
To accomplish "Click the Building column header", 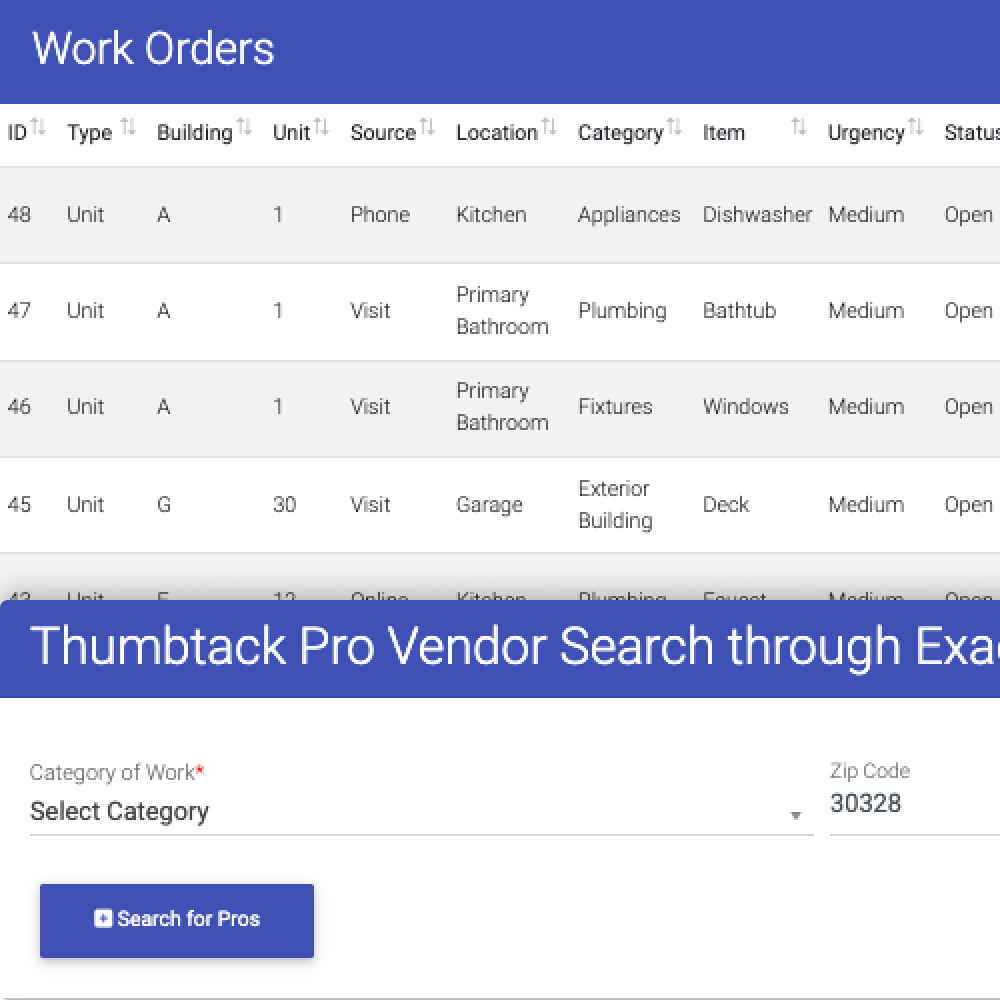I will tap(195, 133).
